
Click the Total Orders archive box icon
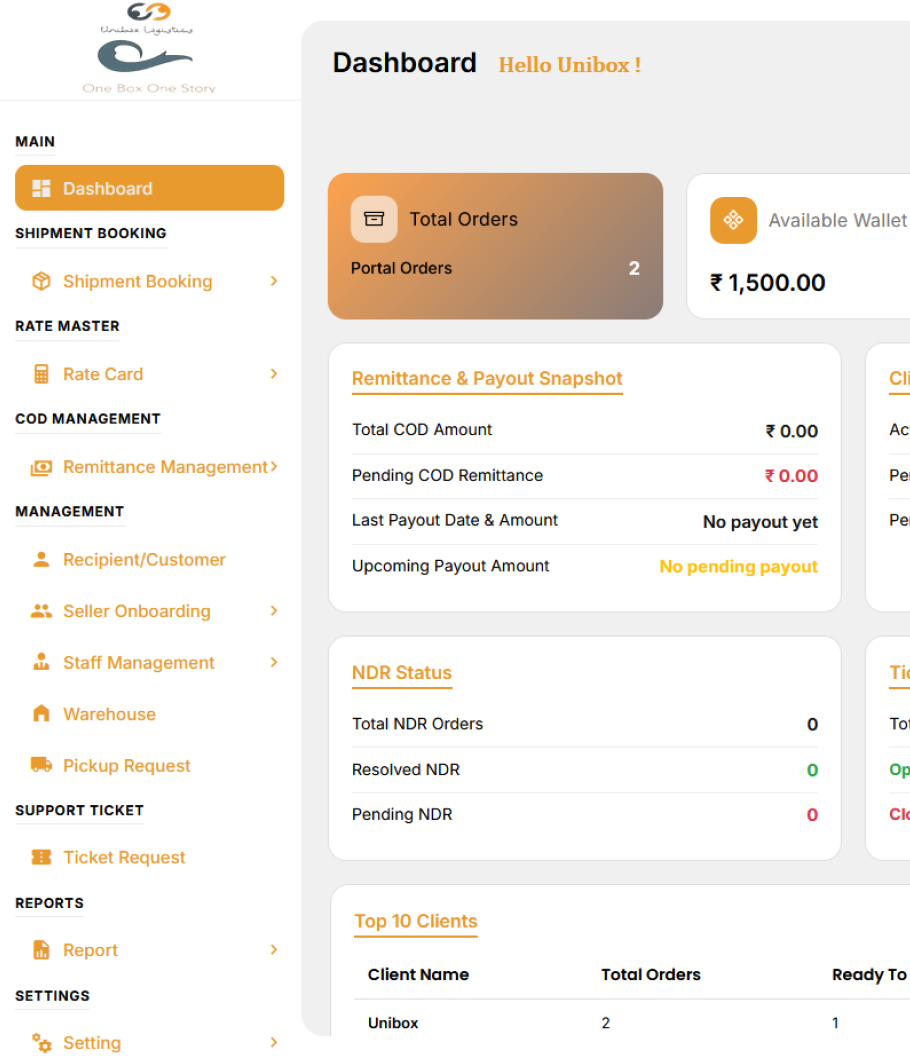(374, 219)
